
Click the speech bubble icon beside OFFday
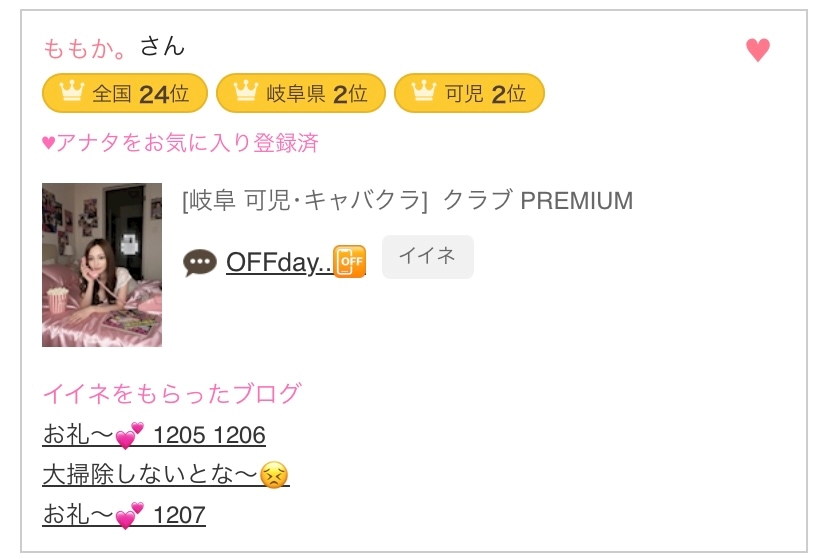200,263
